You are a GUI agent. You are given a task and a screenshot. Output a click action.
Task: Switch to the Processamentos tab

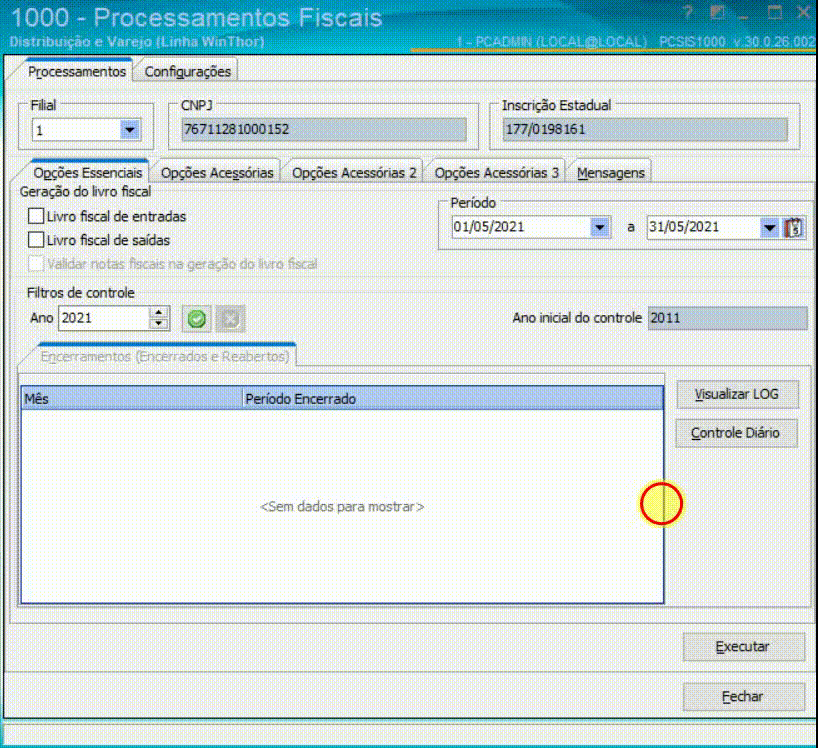[77, 71]
